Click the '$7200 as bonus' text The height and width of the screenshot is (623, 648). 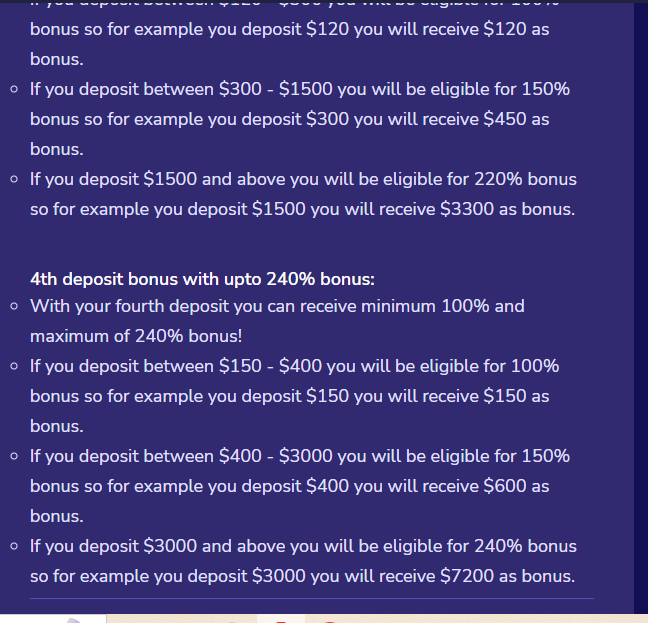point(507,576)
